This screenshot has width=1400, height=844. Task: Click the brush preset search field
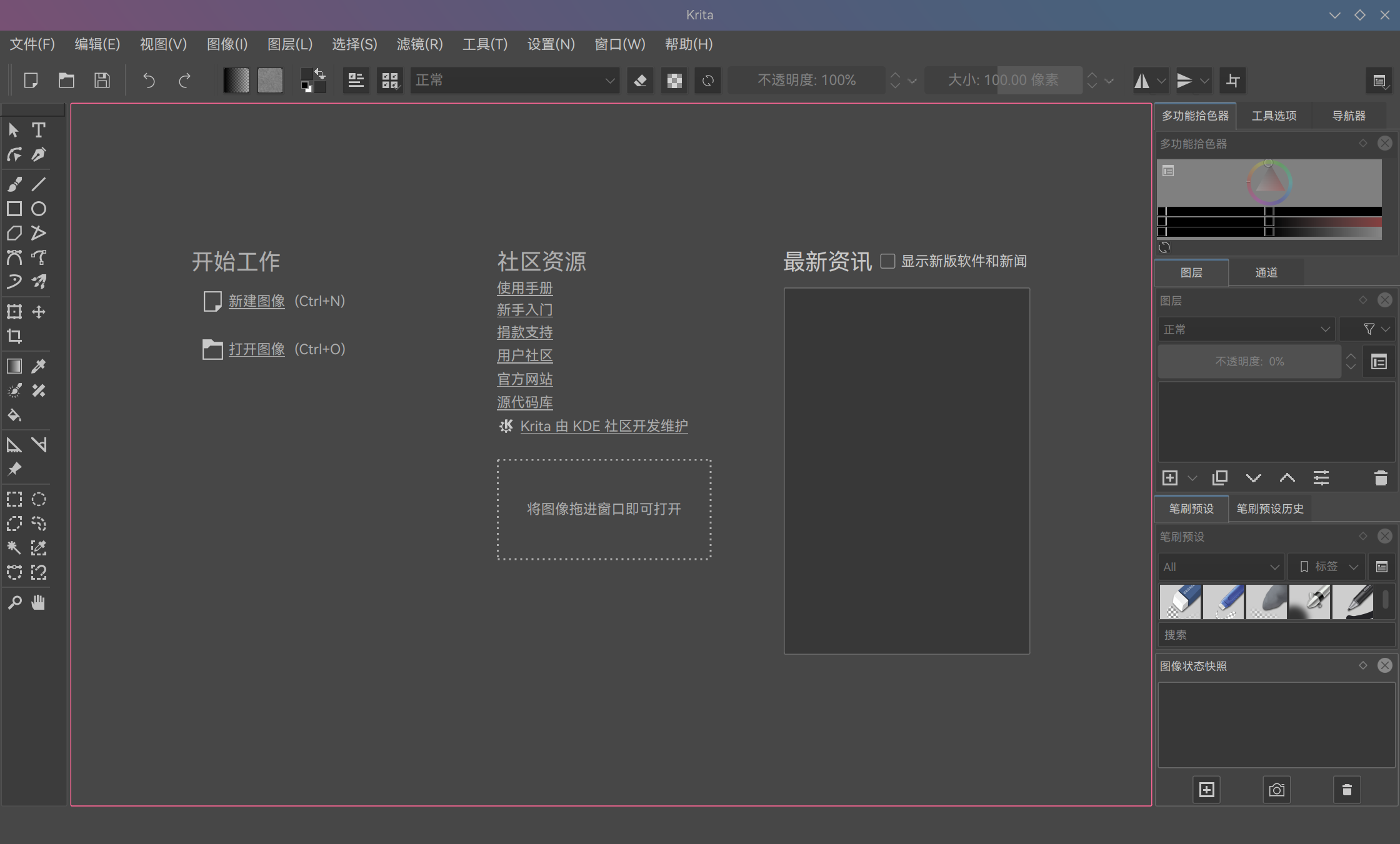[1275, 635]
